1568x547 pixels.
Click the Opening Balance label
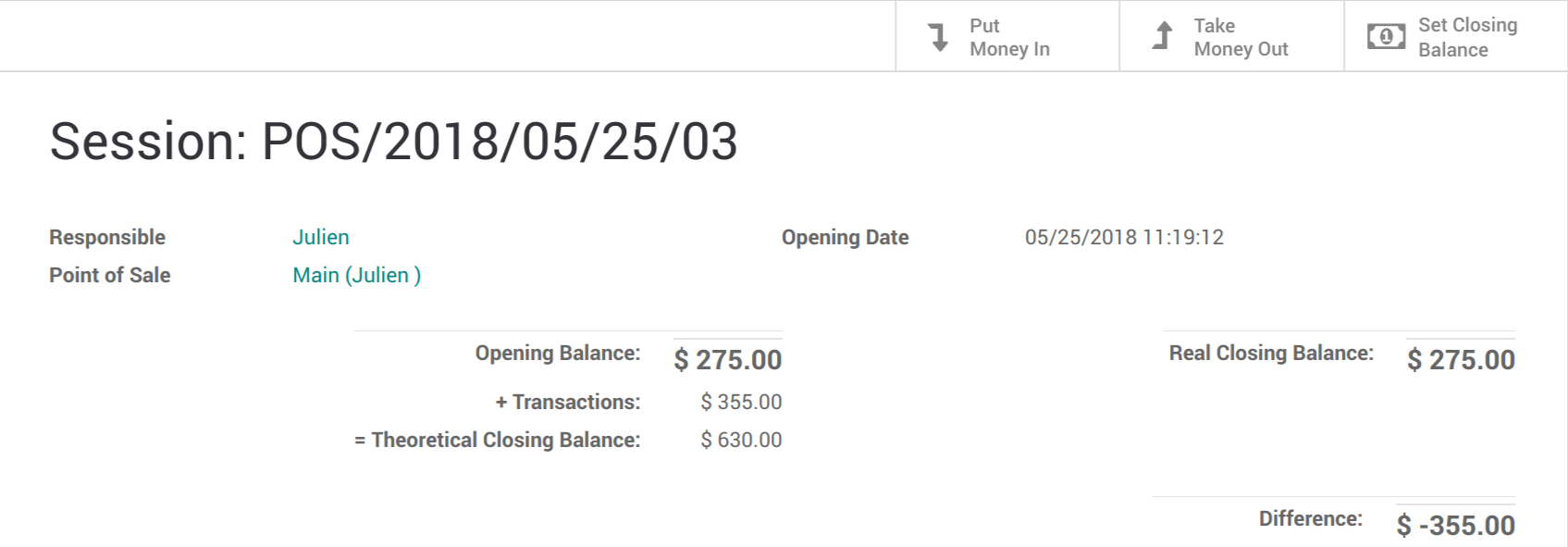tap(555, 353)
